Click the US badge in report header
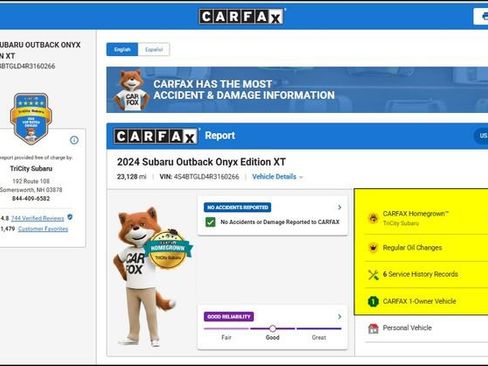This screenshot has width=488, height=366. pos(482,136)
